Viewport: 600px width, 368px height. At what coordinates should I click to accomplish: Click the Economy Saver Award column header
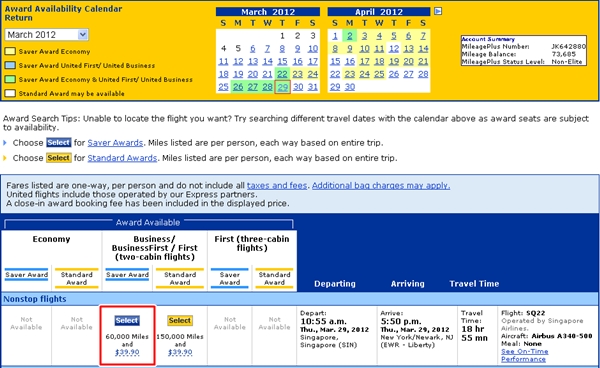[26, 275]
